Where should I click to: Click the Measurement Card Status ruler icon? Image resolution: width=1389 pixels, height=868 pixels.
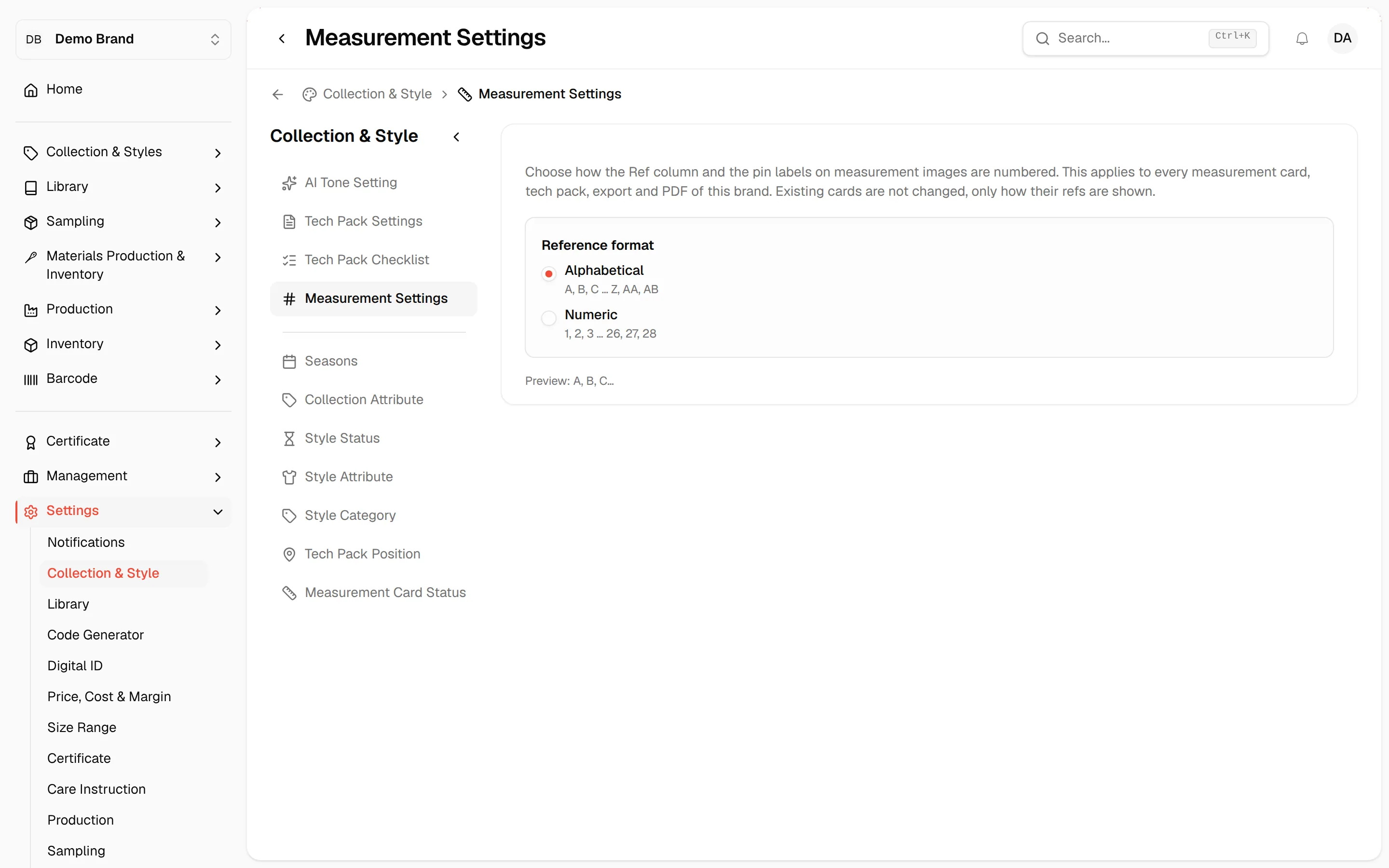coord(289,593)
